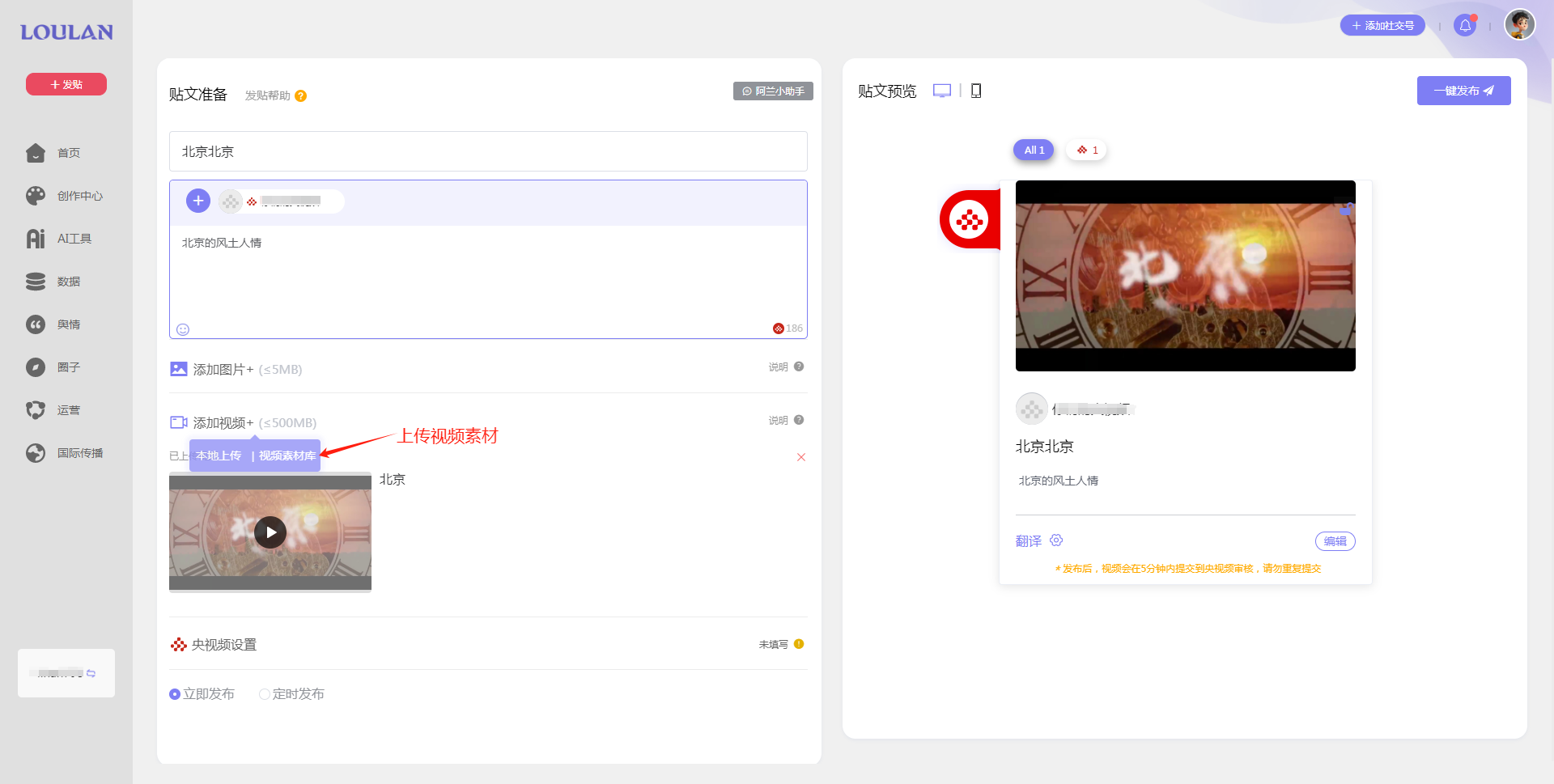
Task: Click the 发贴帮助 question mark icon
Action: 301,95
